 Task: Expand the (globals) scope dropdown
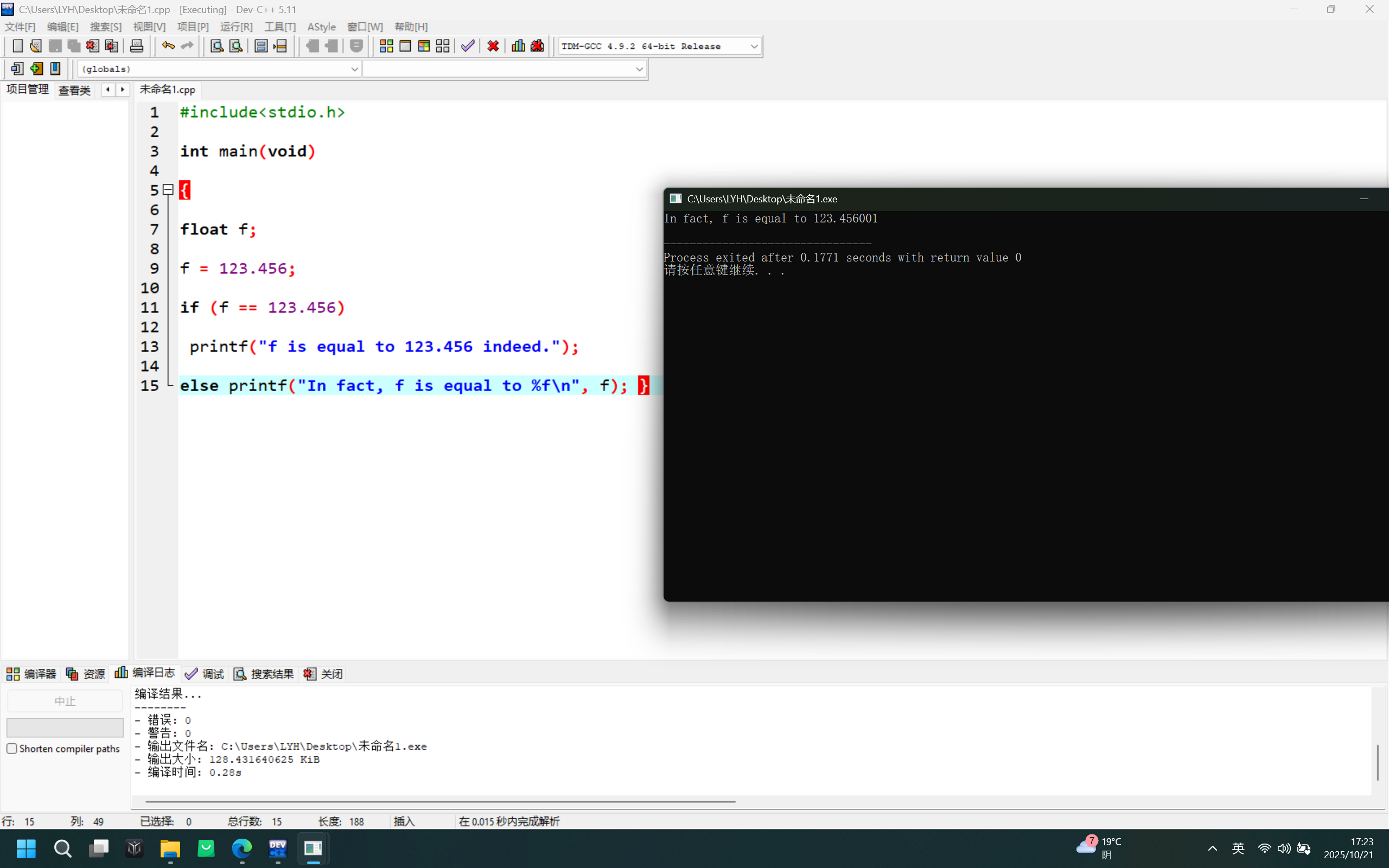[354, 69]
